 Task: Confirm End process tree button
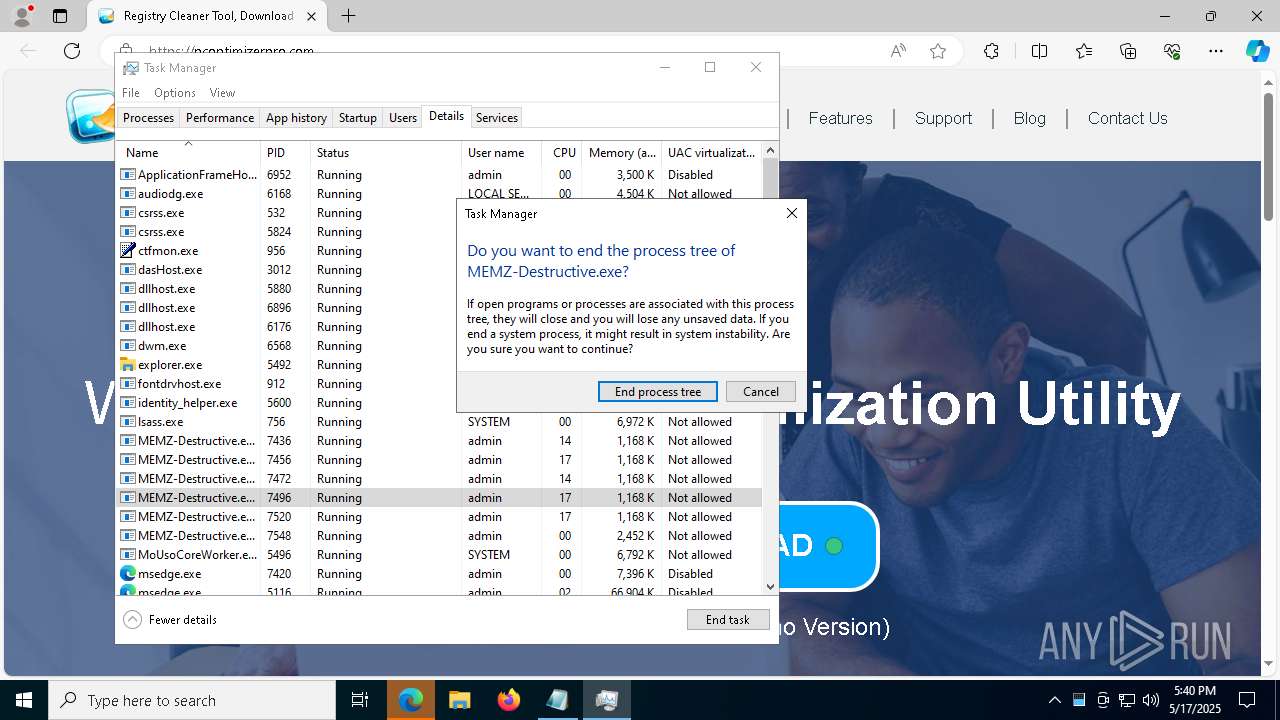click(658, 392)
